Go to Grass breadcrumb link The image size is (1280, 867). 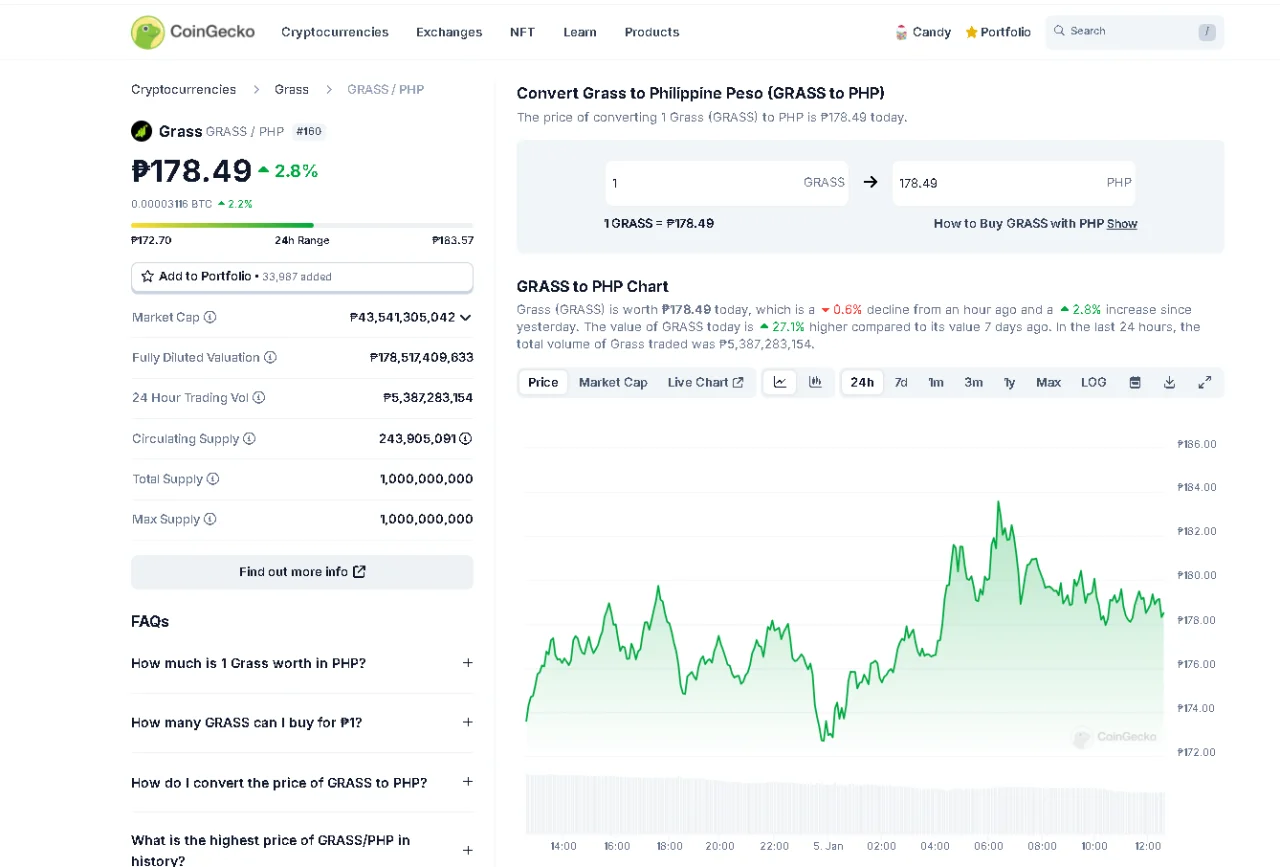point(292,90)
